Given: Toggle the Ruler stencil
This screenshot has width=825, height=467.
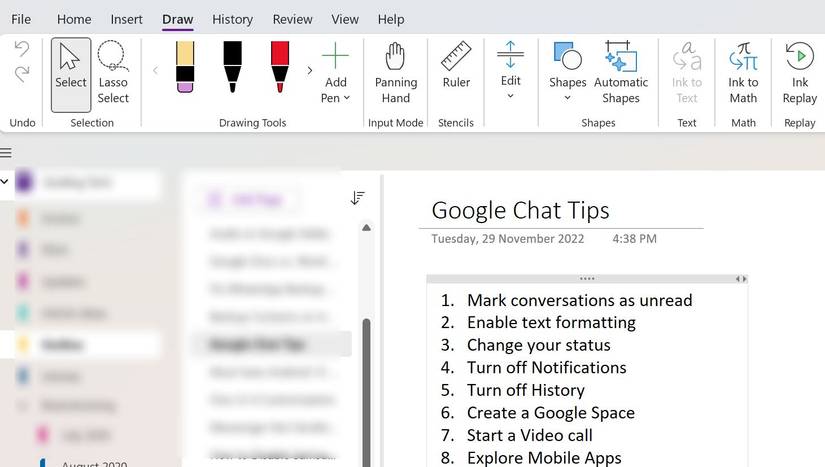Looking at the screenshot, I should click(456, 66).
